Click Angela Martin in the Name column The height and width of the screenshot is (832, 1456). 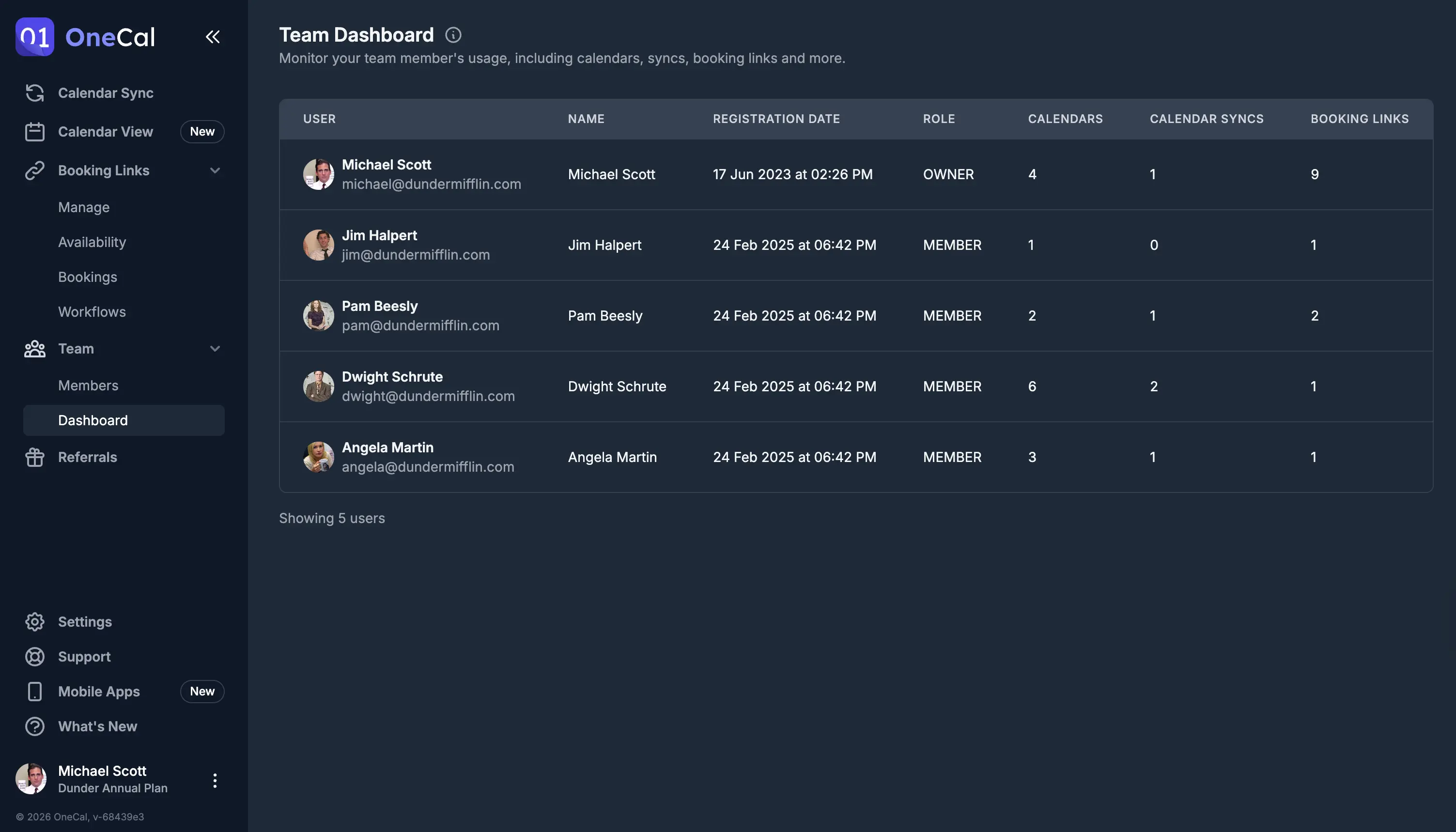(613, 457)
